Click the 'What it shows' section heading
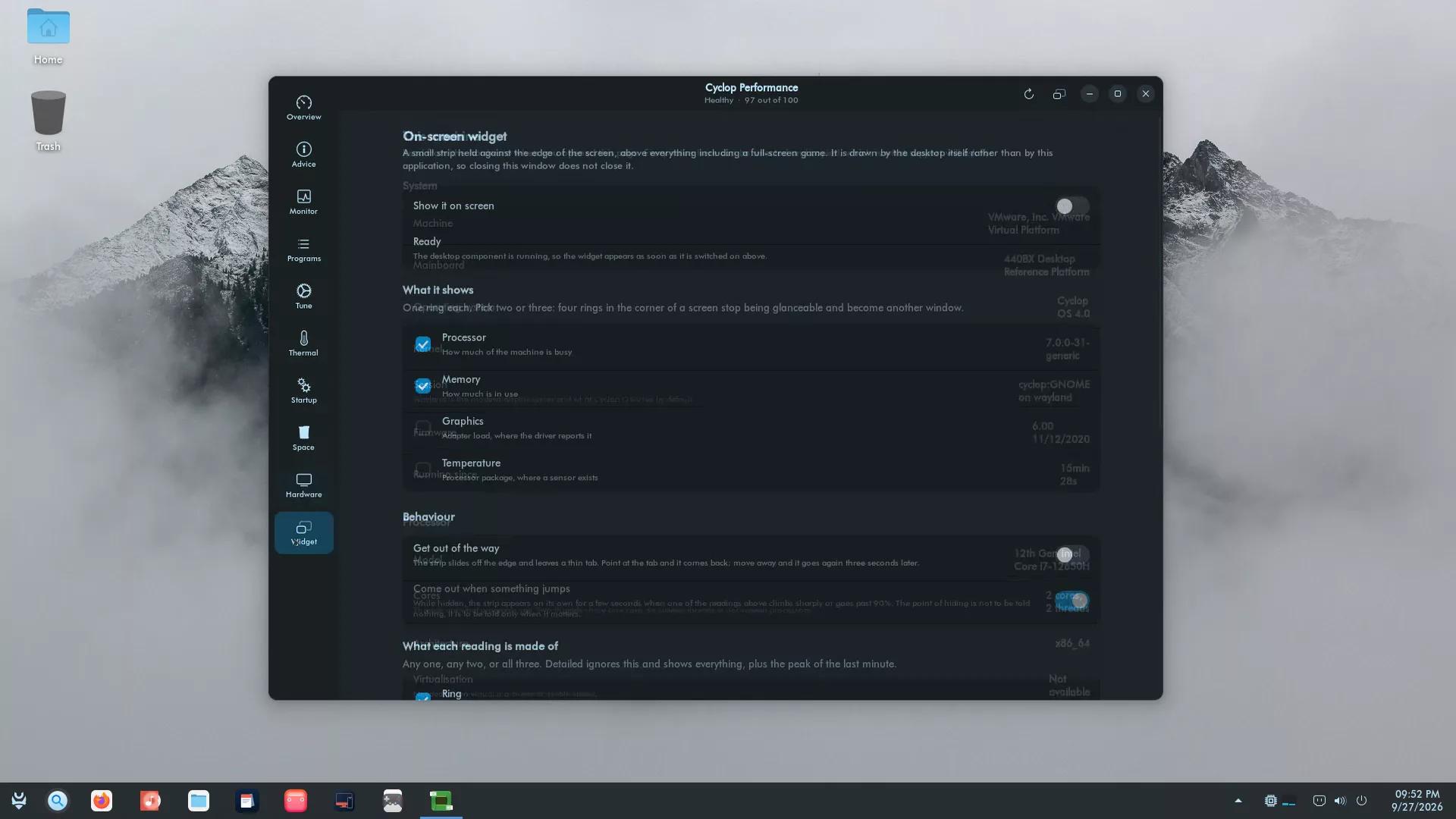Viewport: 1456px width, 819px height. pos(438,290)
